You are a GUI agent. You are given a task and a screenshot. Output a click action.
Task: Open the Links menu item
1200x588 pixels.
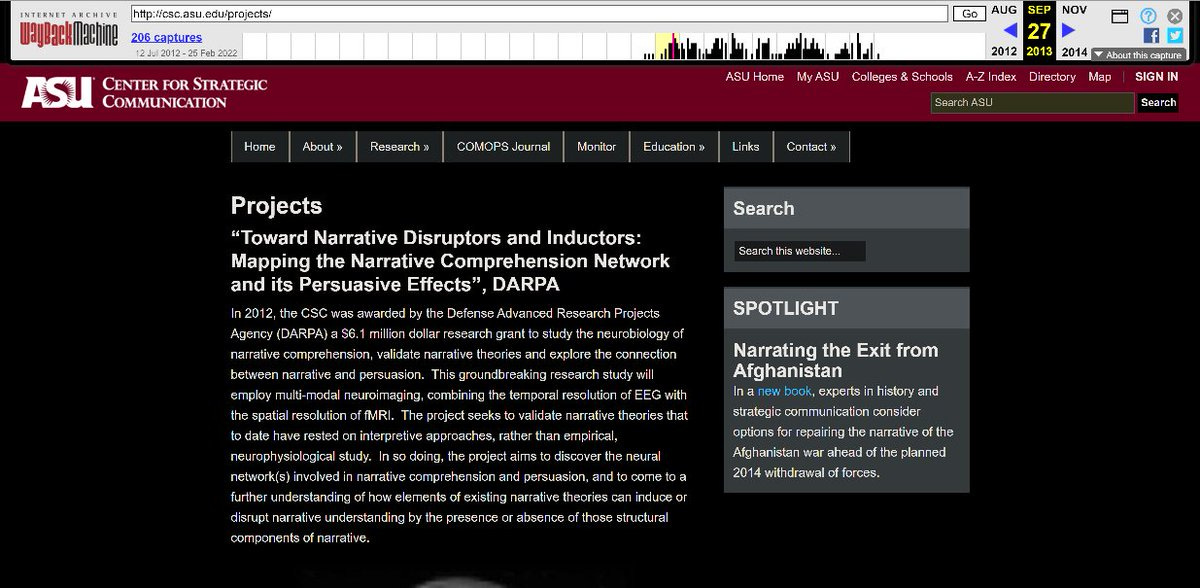[x=745, y=146]
